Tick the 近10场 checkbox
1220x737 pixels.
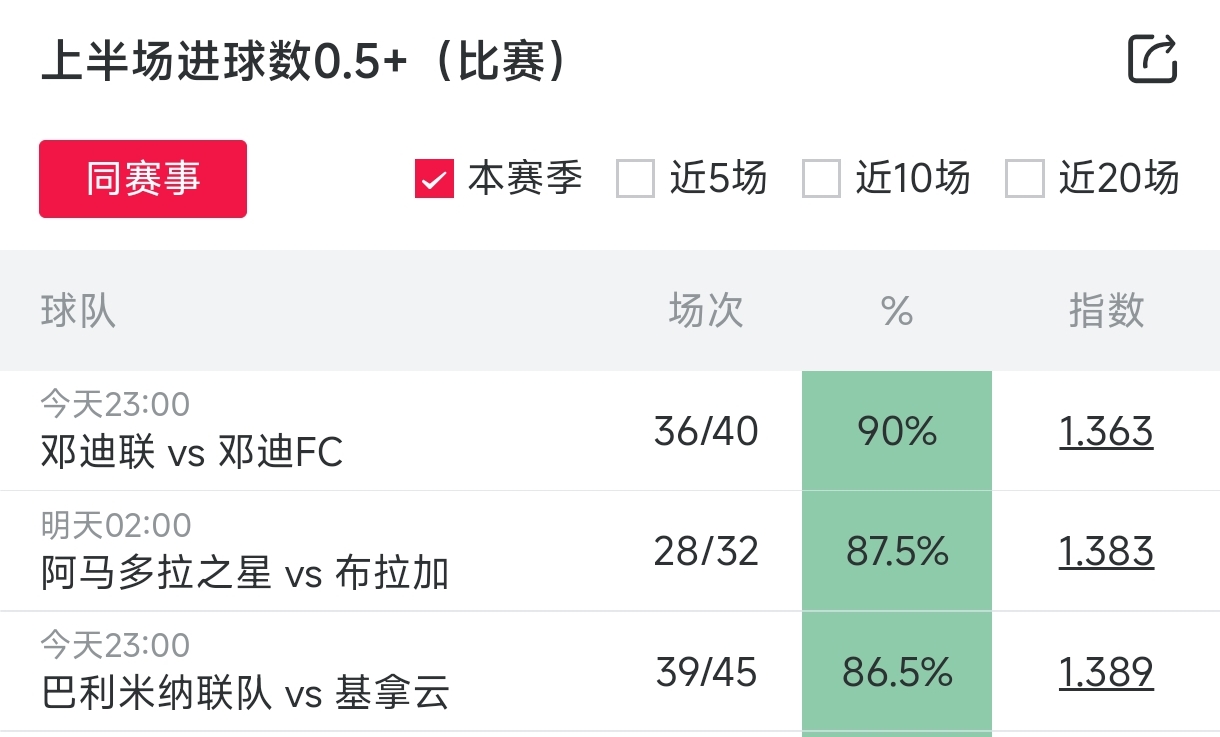point(821,180)
